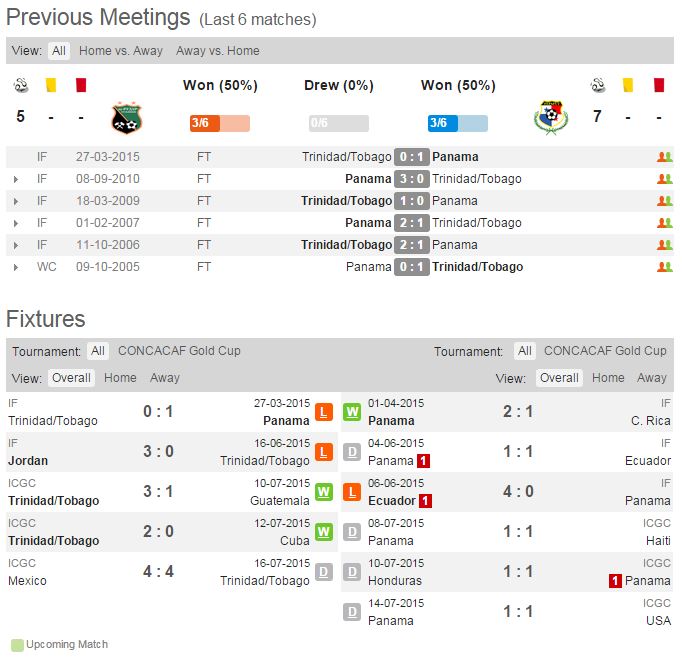Filter left fixtures by CONCACAF Gold Cup
The width and height of the screenshot is (682, 666).
(x=179, y=351)
